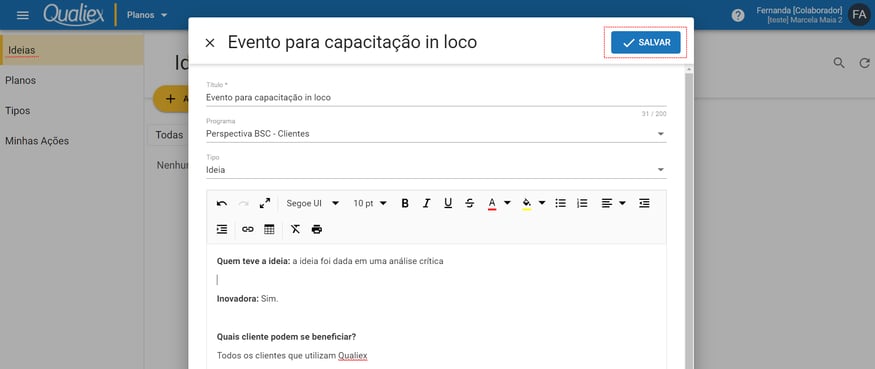
Task: Click the search magnifier icon
Action: pyautogui.click(x=839, y=63)
